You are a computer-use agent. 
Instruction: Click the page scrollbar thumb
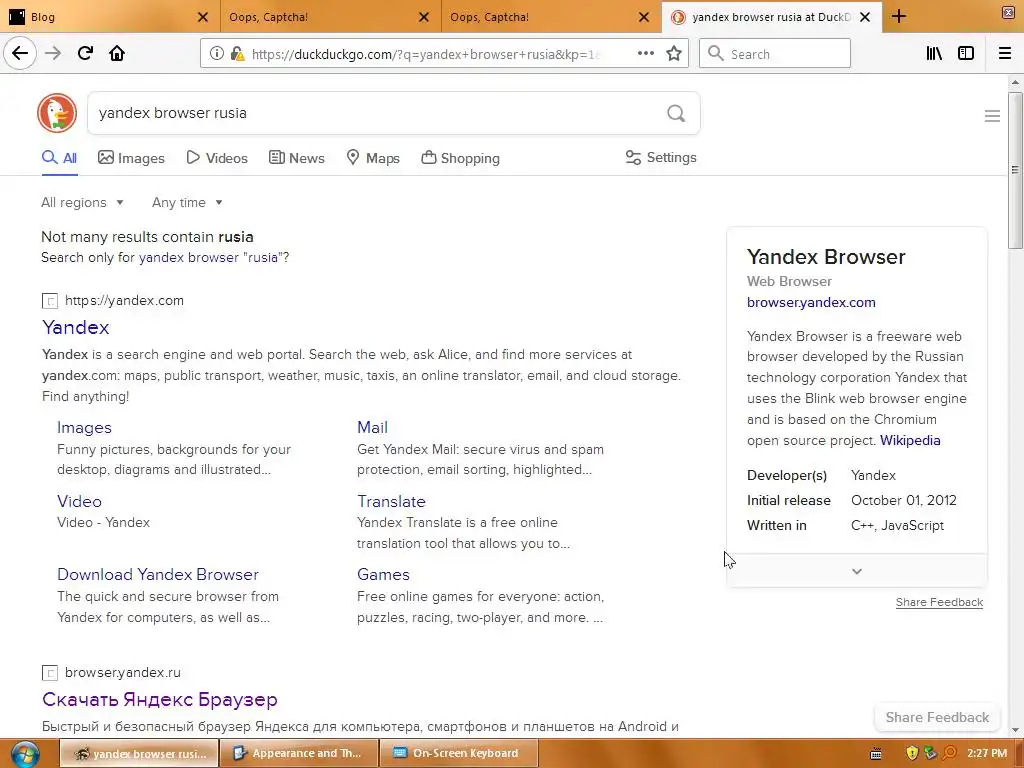(x=1015, y=170)
